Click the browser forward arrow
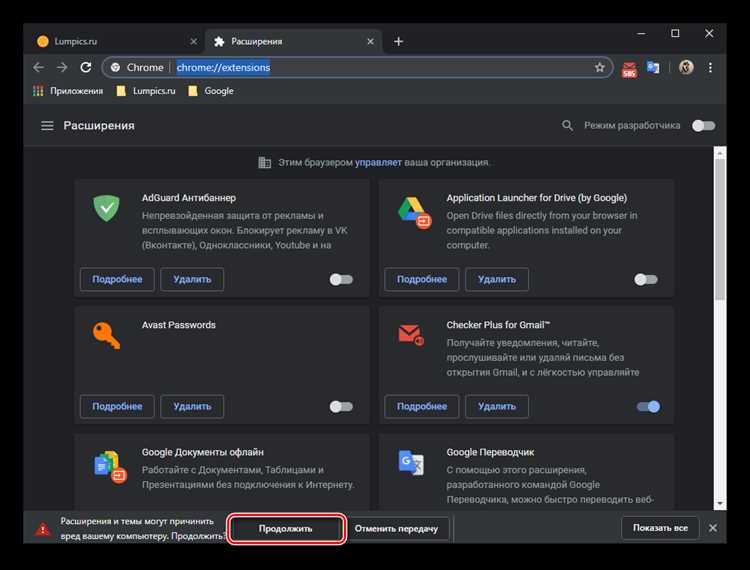 (x=62, y=67)
